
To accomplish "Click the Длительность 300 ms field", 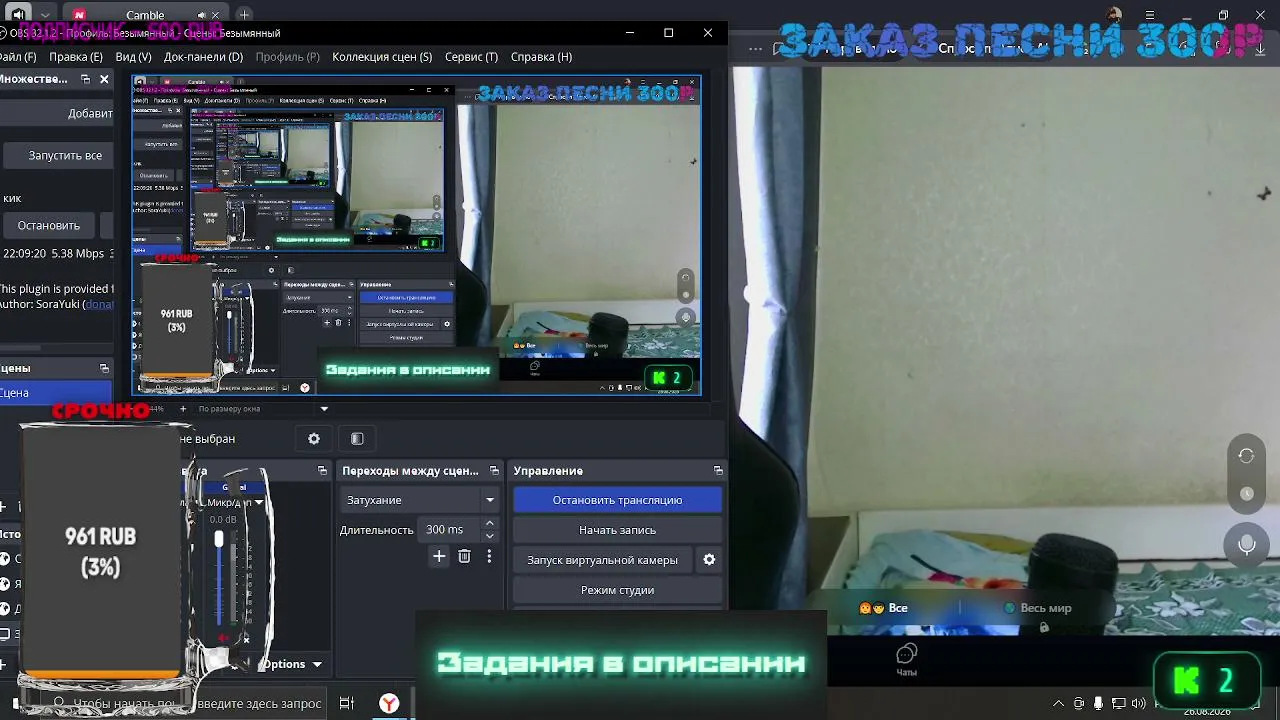I will pos(449,530).
